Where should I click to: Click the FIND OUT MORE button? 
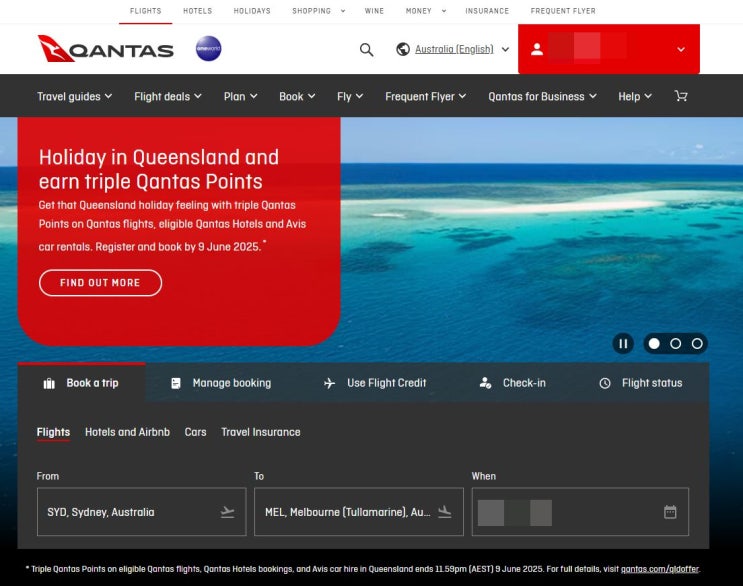click(100, 283)
